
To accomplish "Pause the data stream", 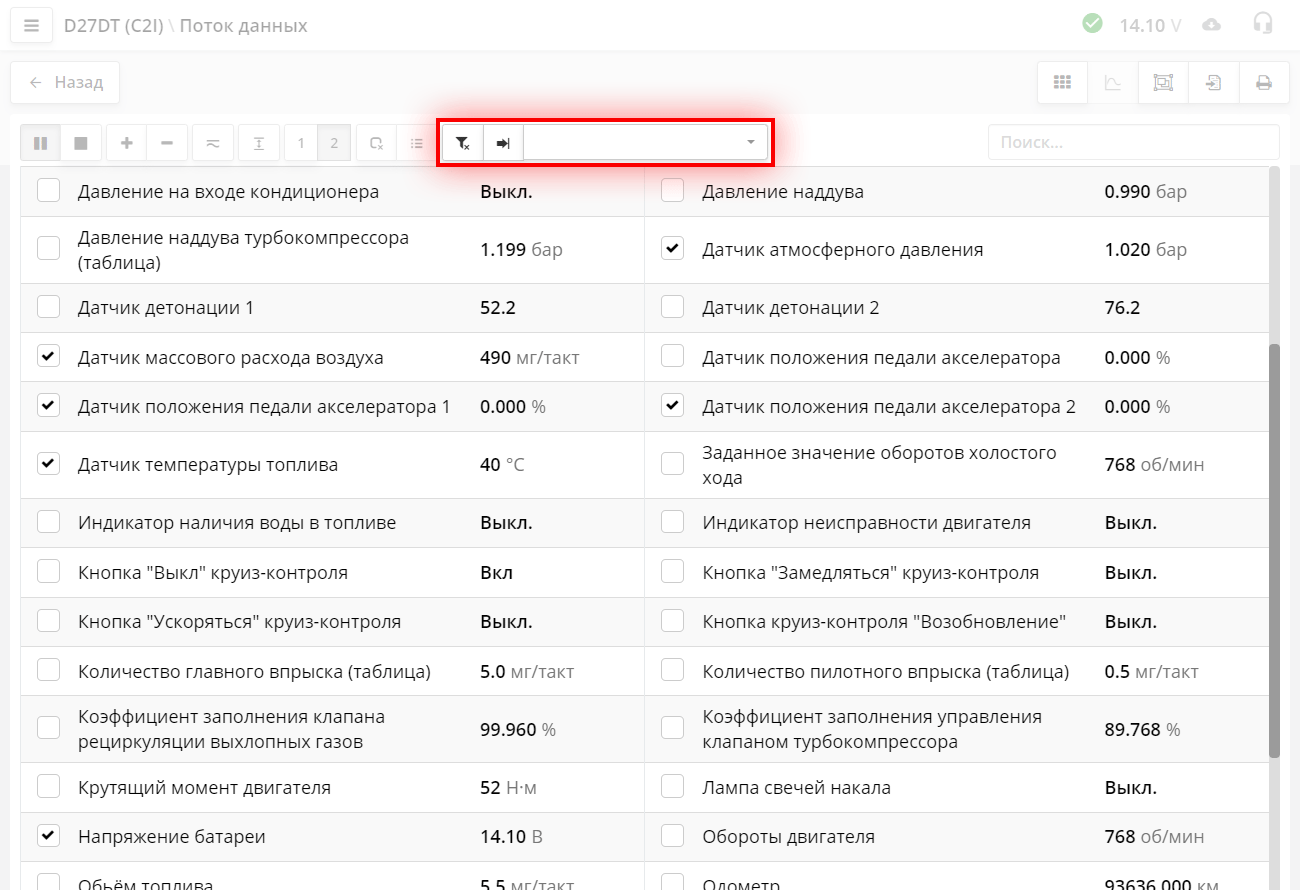I will coord(41,143).
